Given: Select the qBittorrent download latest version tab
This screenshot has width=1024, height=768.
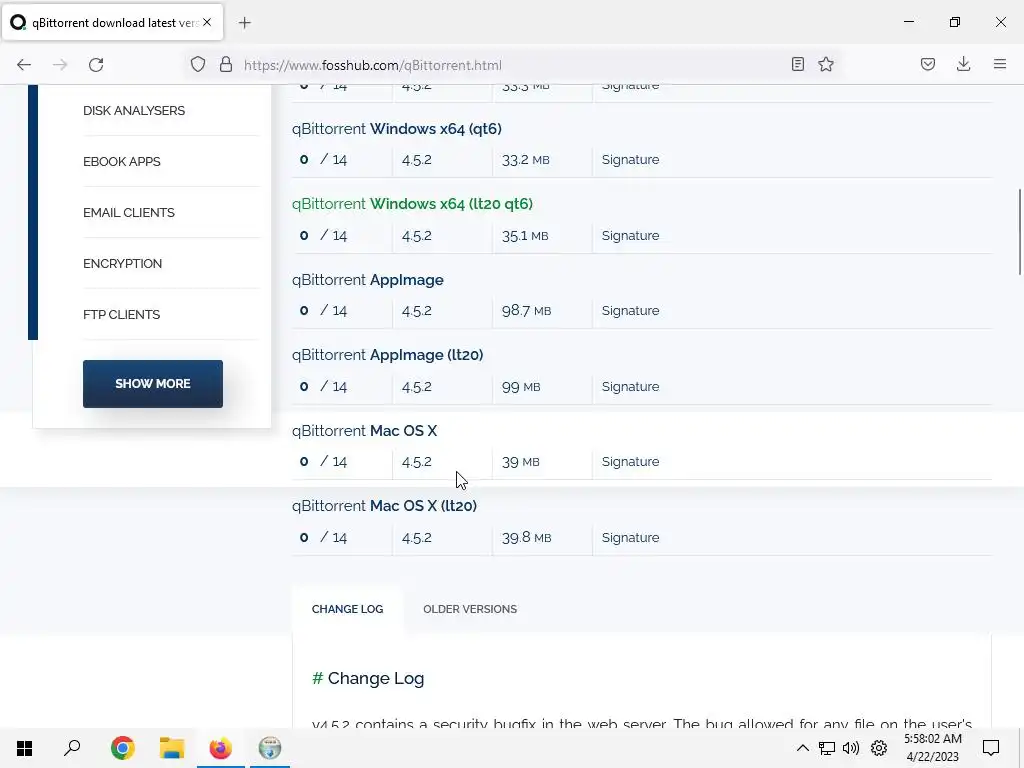Looking at the screenshot, I should 112,22.
